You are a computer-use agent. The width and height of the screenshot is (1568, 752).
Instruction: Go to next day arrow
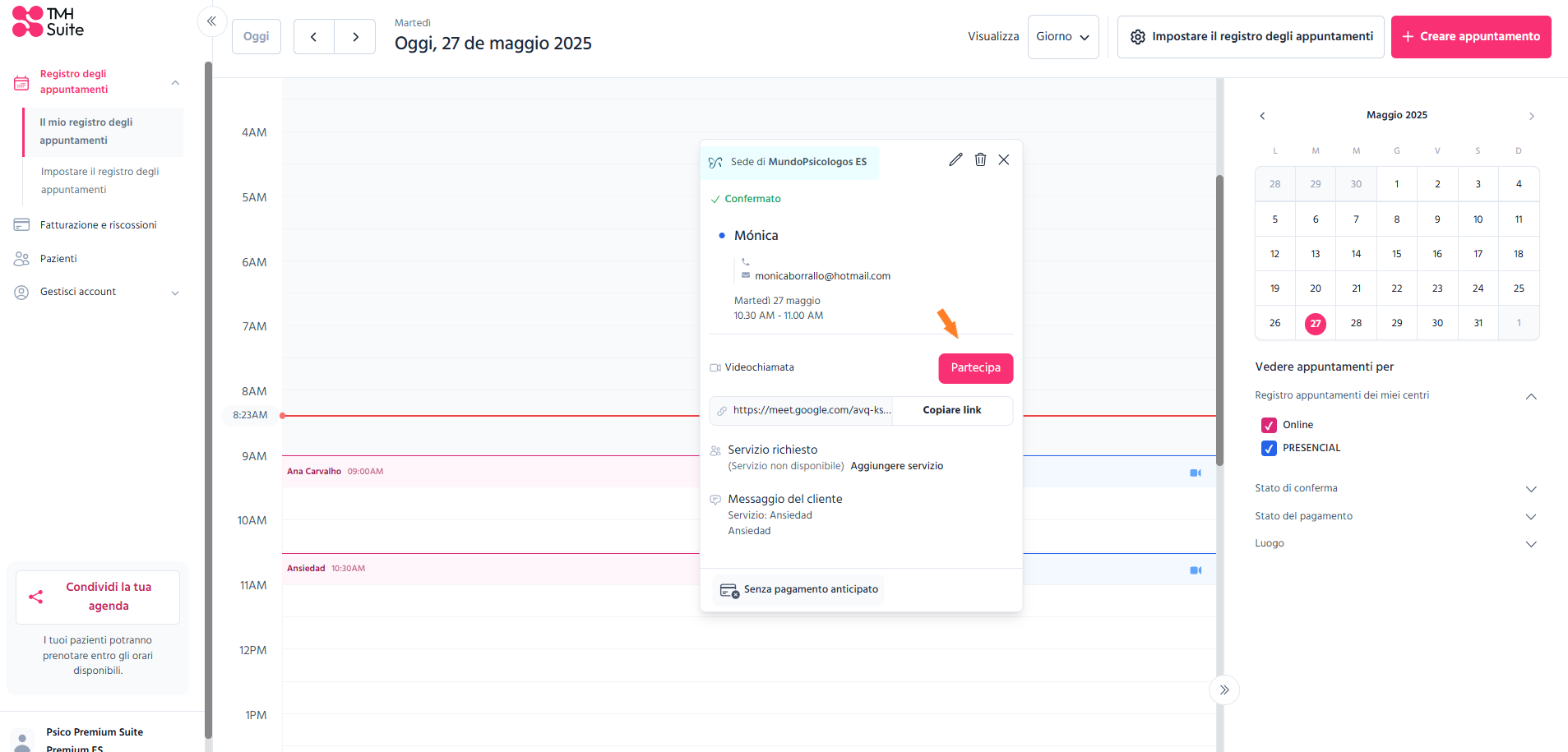pos(355,37)
